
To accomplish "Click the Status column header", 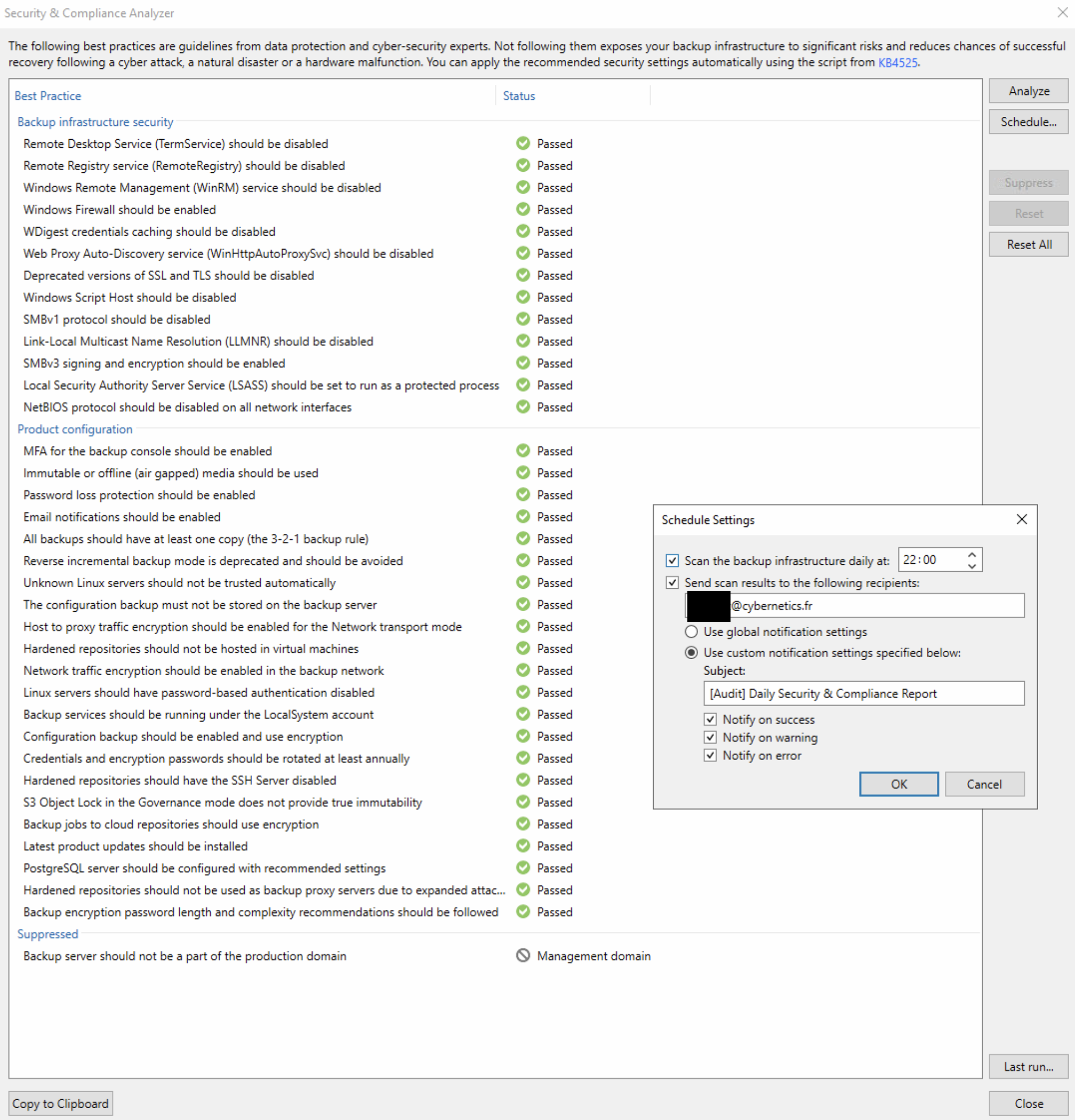I will pos(519,96).
